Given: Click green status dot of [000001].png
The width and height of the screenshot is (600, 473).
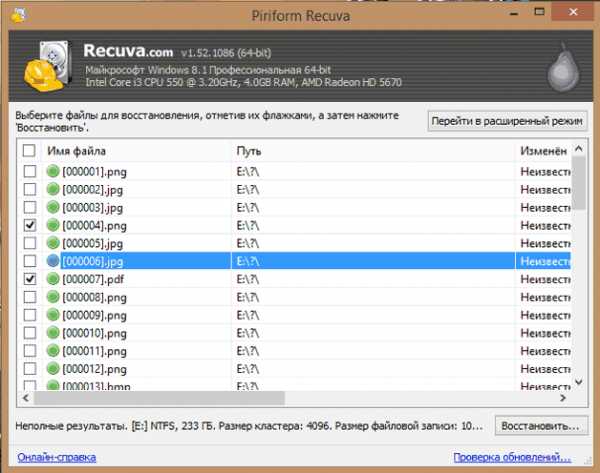Looking at the screenshot, I should click(53, 171).
